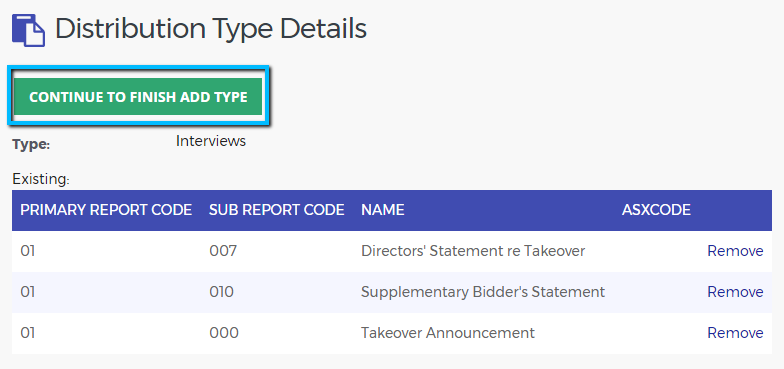Click the ASXCODE column header
The height and width of the screenshot is (369, 784).
[656, 210]
